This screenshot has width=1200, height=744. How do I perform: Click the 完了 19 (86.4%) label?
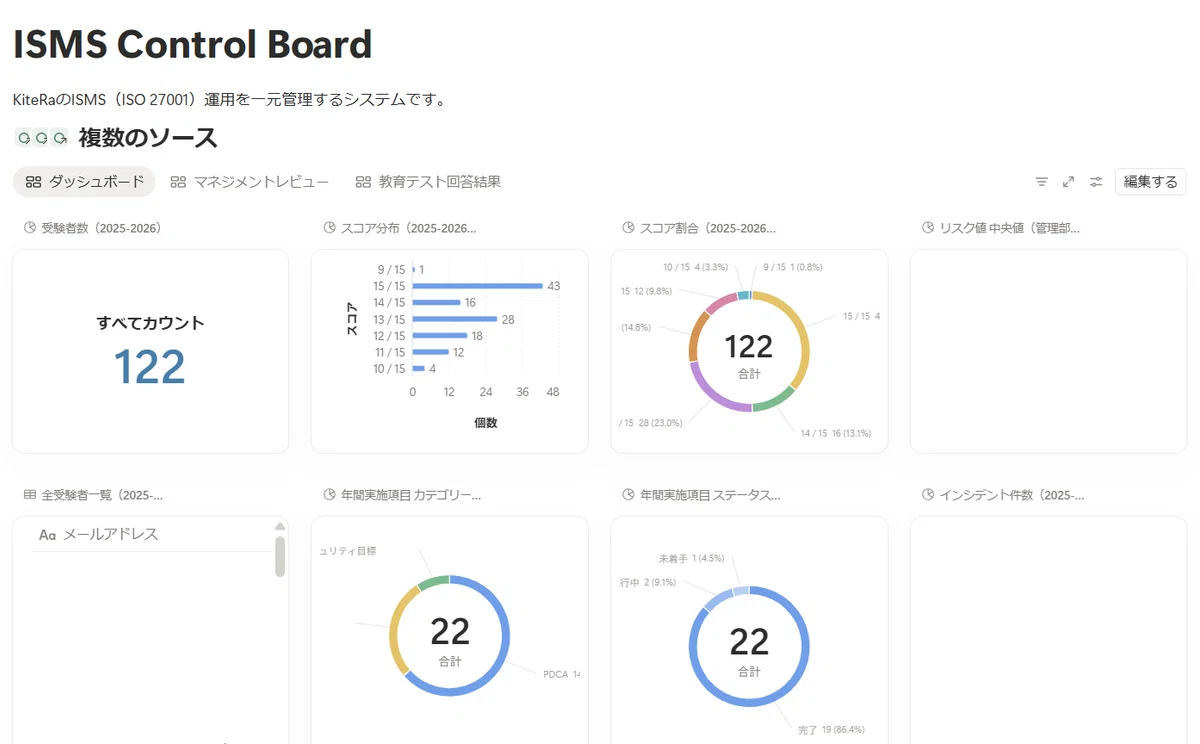[831, 730]
